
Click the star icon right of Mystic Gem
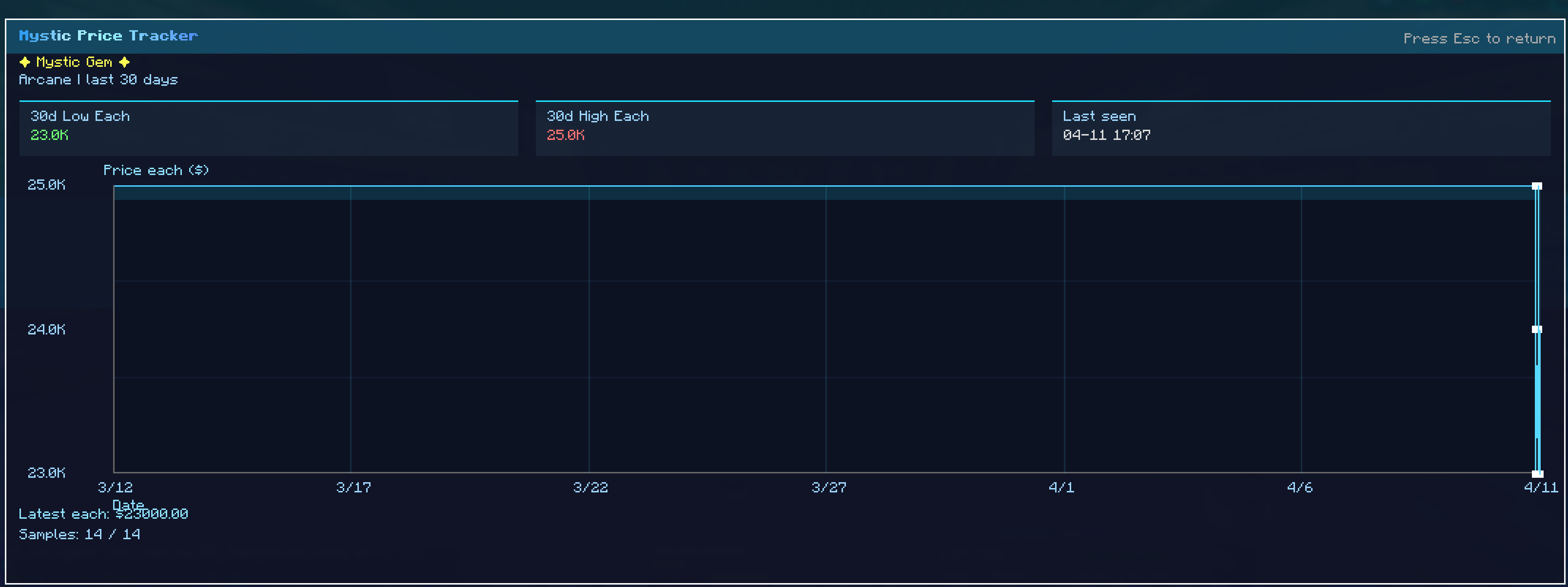[x=124, y=62]
